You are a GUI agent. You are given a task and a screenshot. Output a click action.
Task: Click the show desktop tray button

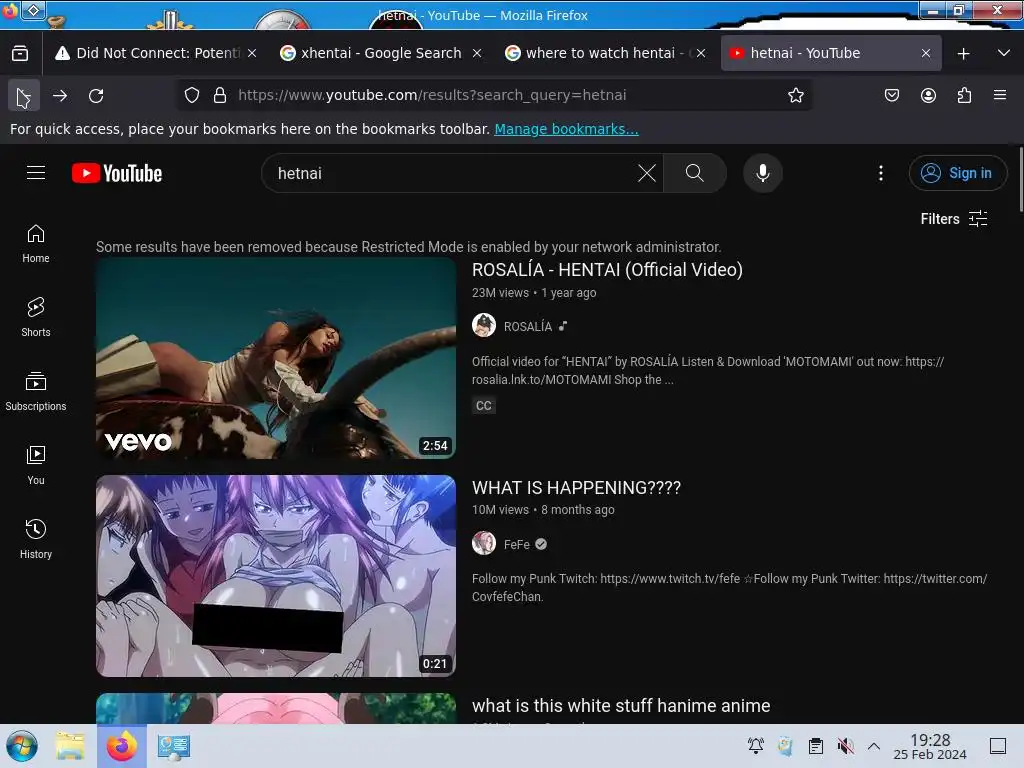998,746
